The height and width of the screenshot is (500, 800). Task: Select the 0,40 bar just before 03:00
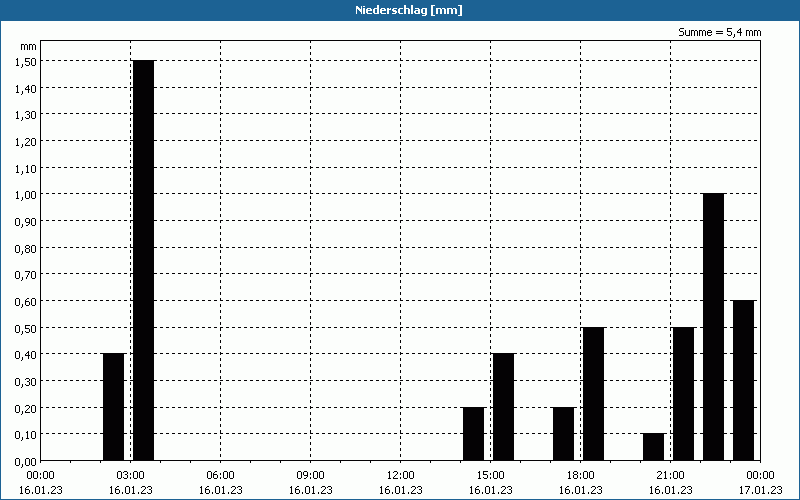click(113, 407)
